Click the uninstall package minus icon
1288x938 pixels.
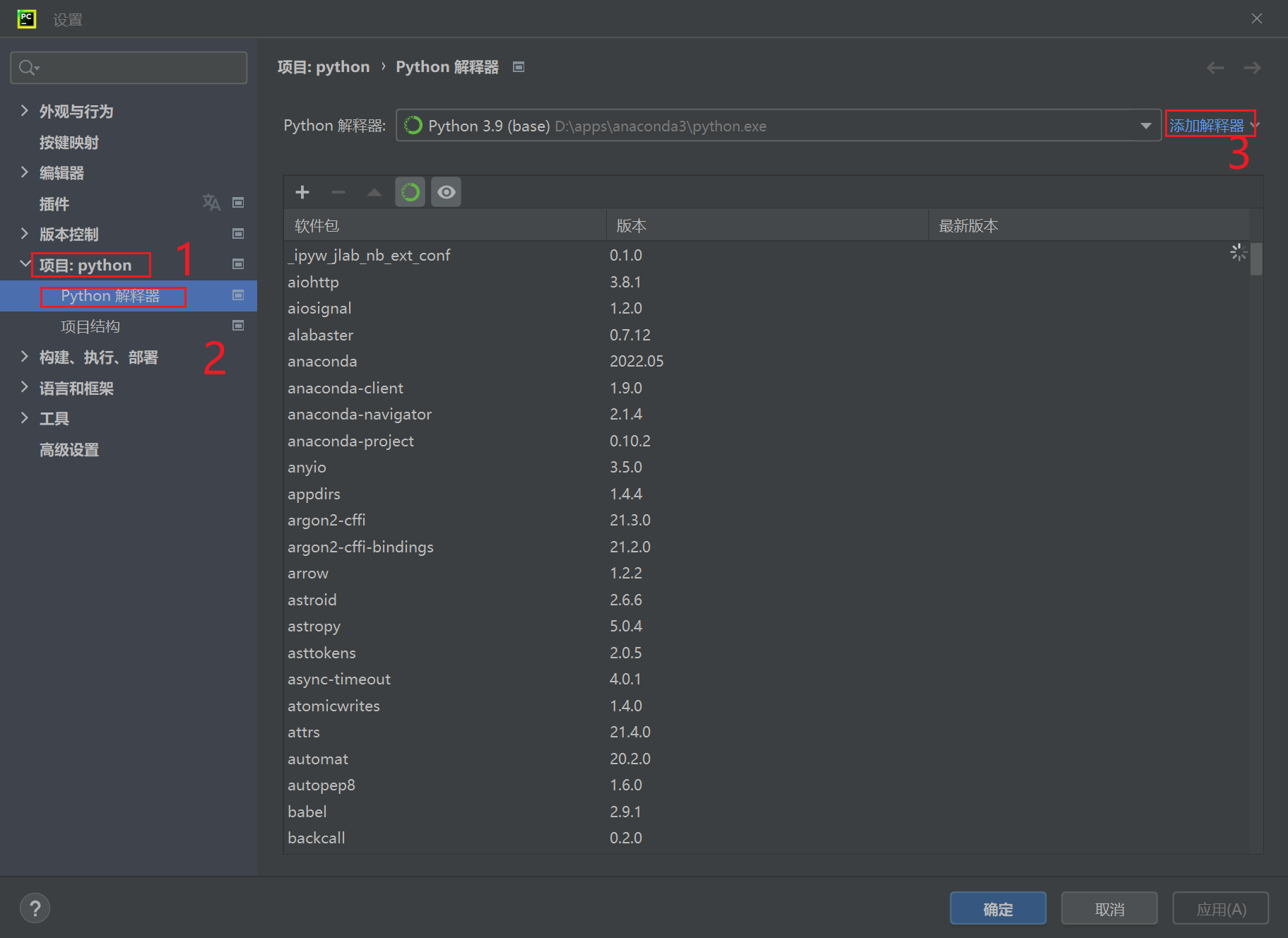(x=338, y=192)
